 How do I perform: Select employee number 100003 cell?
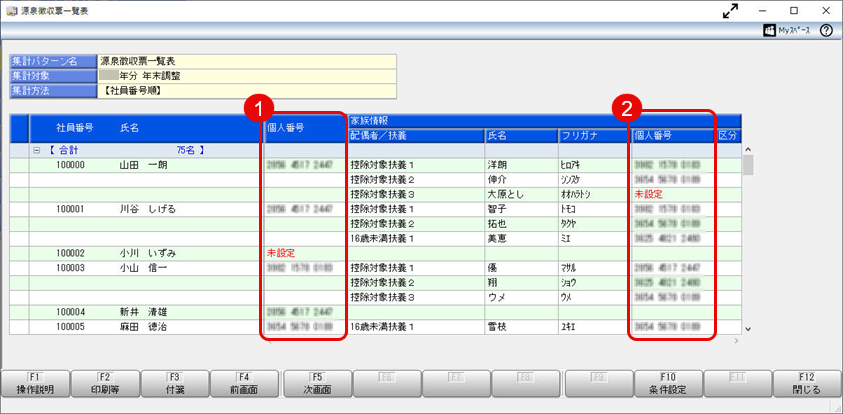(70, 267)
